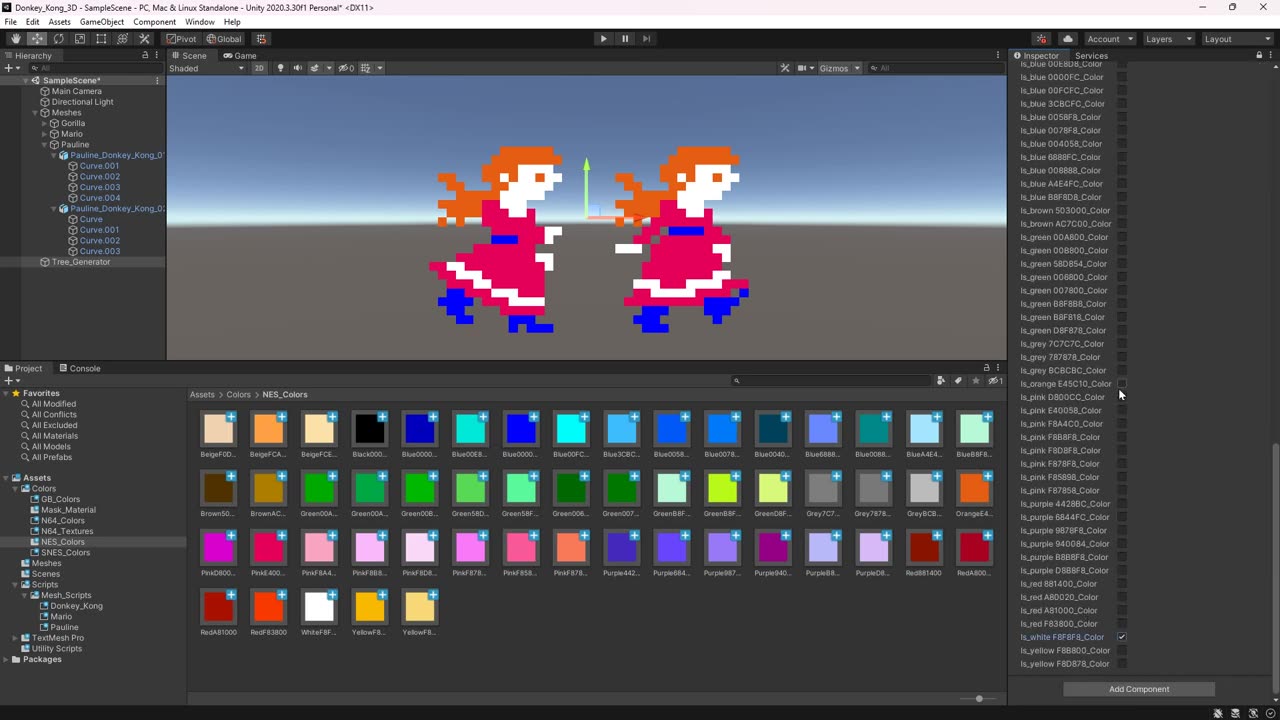
Task: Select the Move tool in toolbar
Action: click(37, 39)
